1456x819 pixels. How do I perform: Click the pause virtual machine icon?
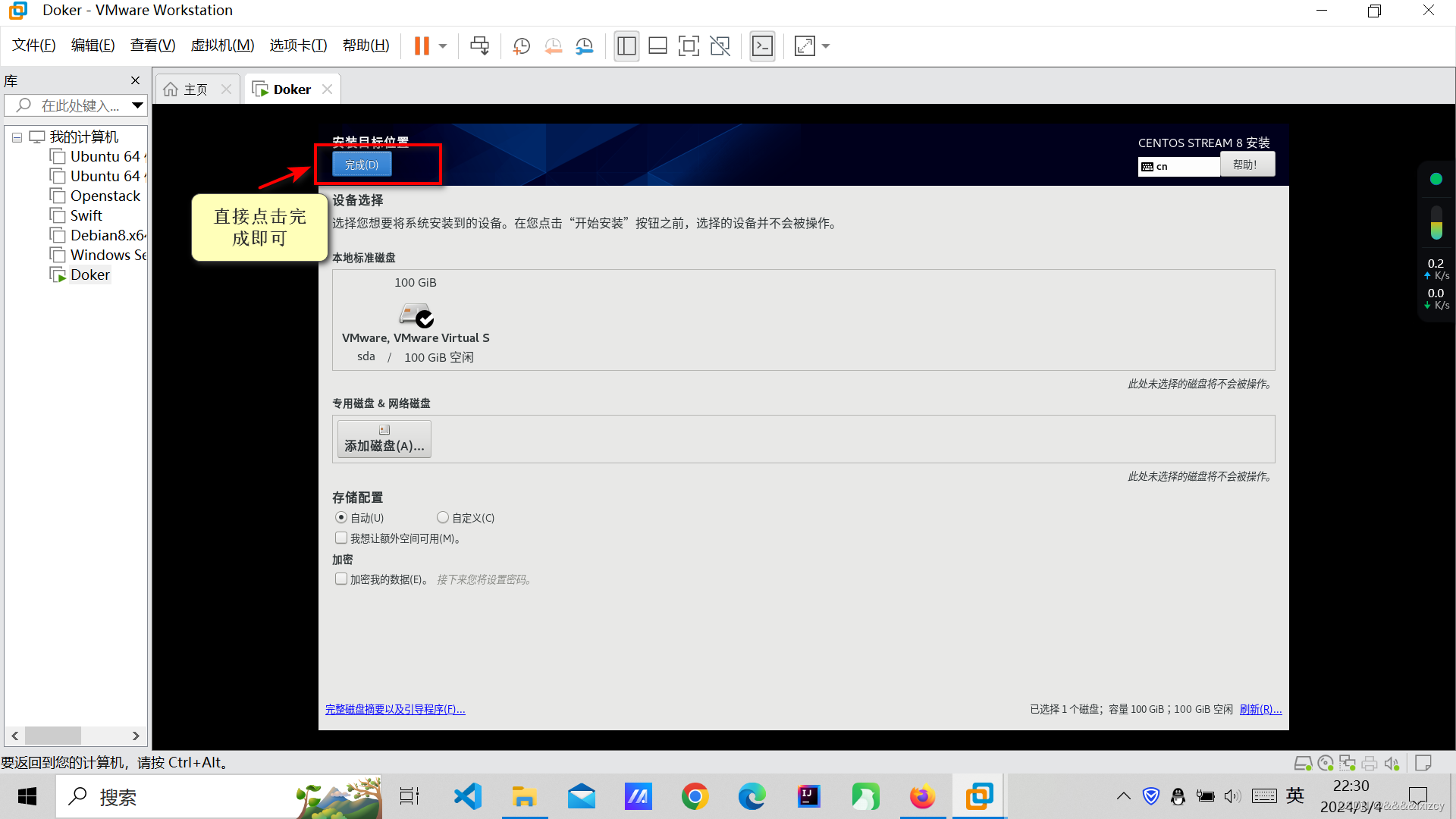click(x=422, y=46)
